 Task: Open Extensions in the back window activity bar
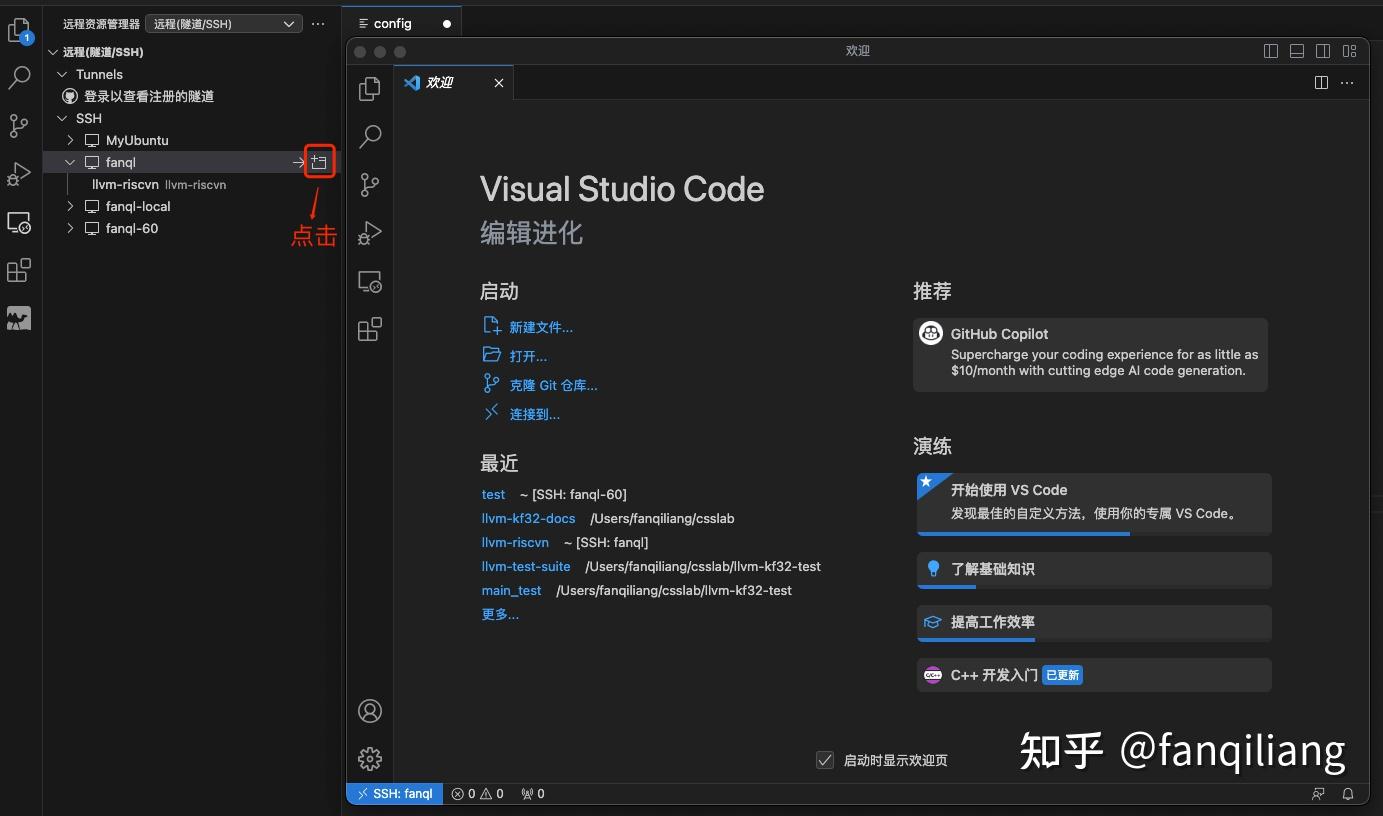pos(19,270)
